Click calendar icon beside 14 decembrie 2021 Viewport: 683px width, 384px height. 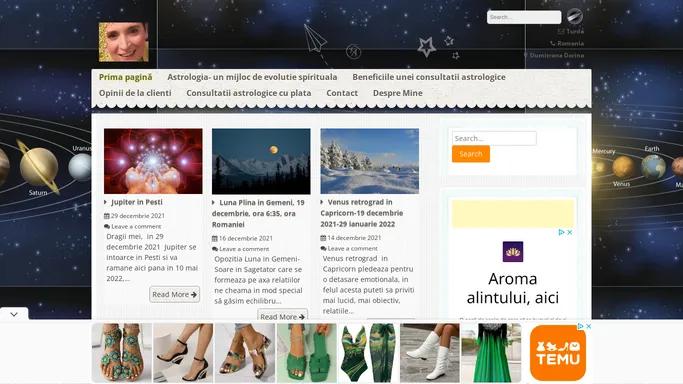coord(323,238)
